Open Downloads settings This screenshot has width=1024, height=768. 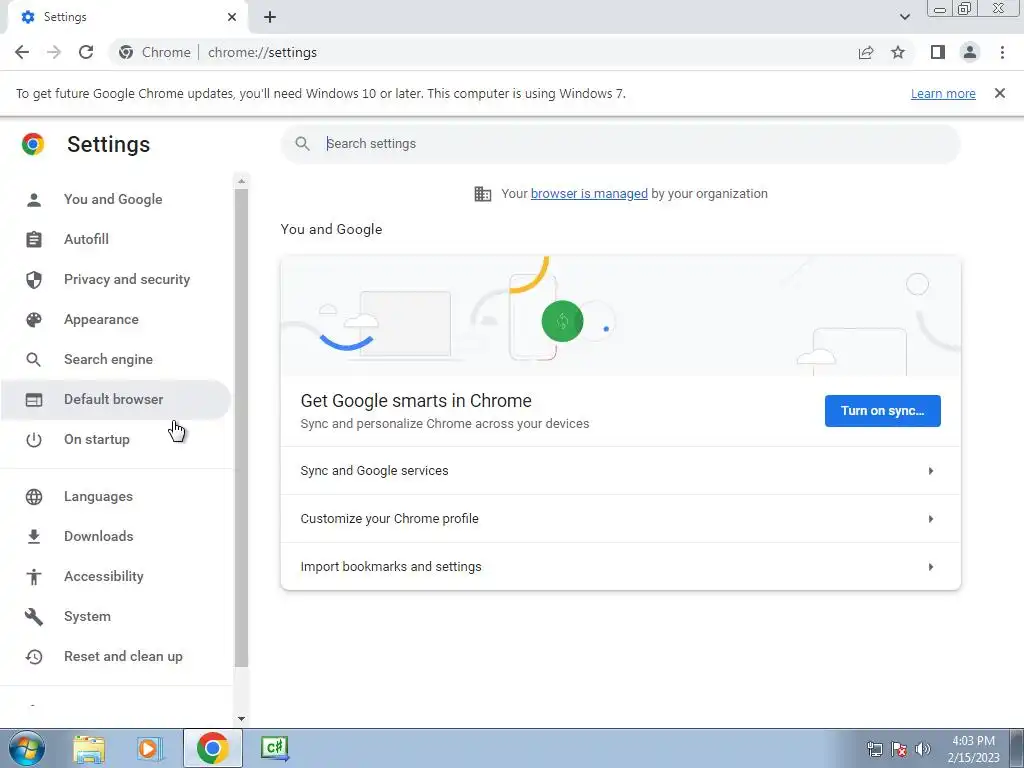(116, 536)
